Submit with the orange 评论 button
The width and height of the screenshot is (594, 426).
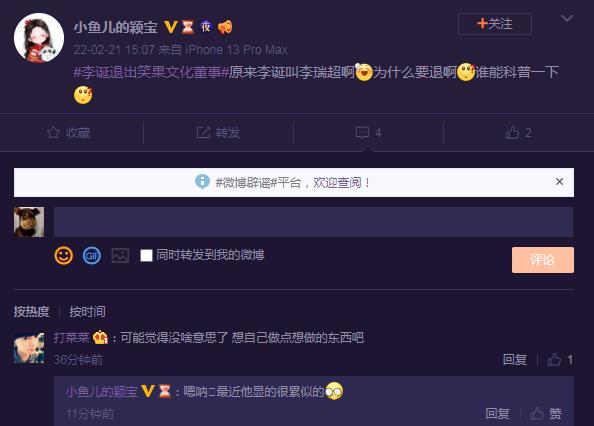click(543, 260)
